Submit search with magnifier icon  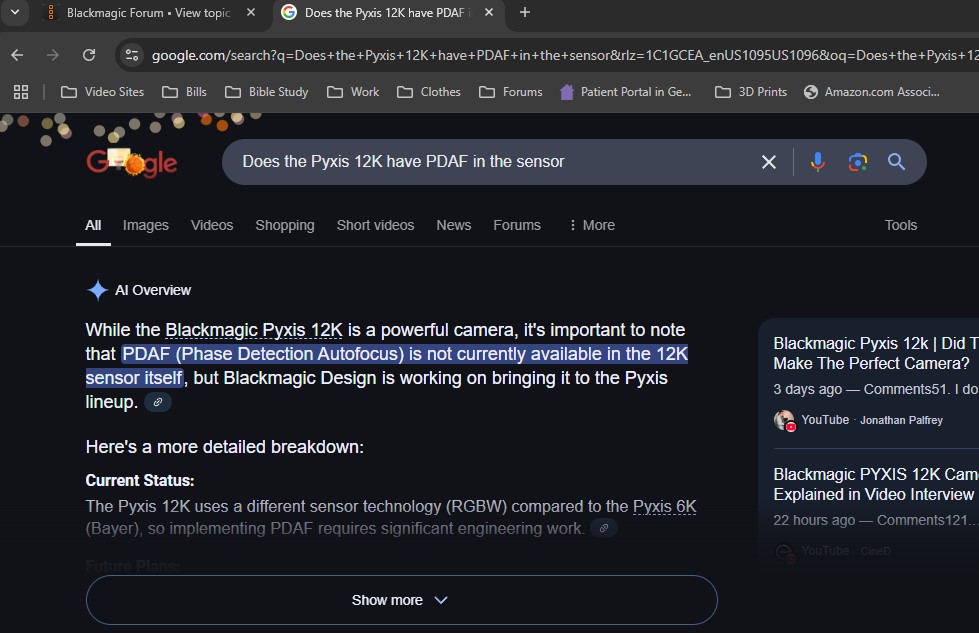click(897, 162)
